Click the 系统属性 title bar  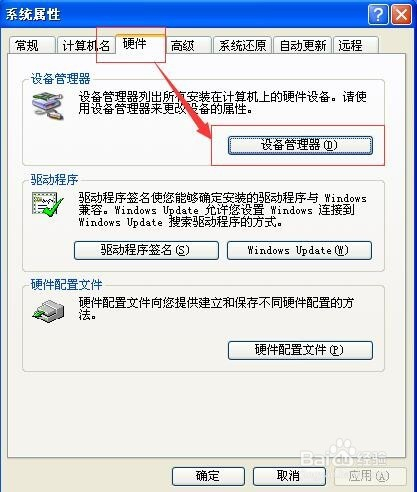click(183, 15)
